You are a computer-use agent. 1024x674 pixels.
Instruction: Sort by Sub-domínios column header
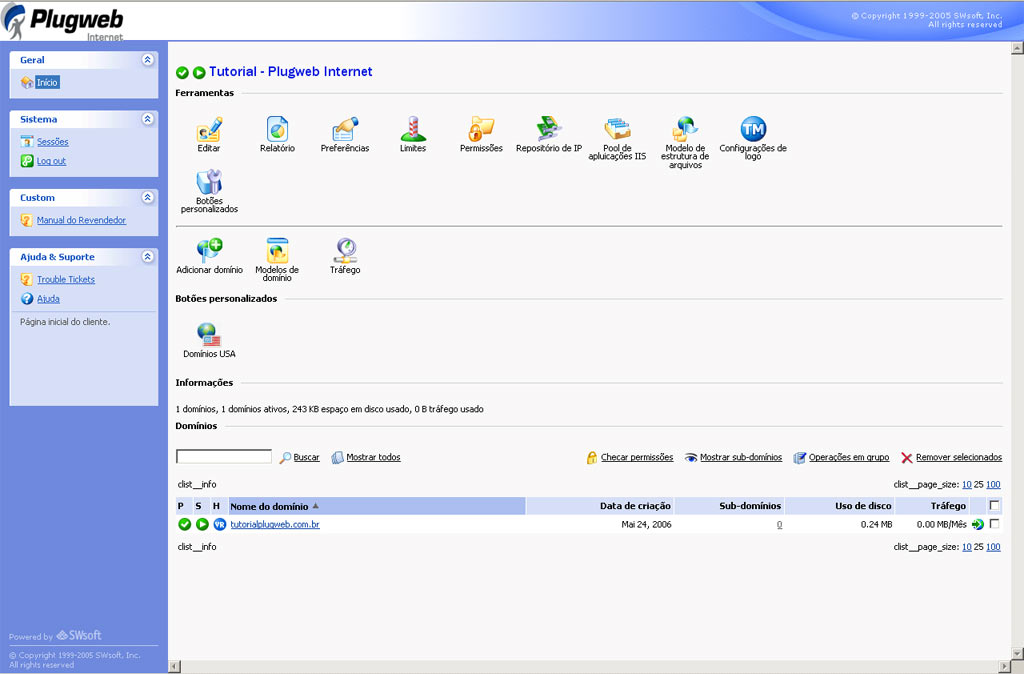pyautogui.click(x=750, y=506)
